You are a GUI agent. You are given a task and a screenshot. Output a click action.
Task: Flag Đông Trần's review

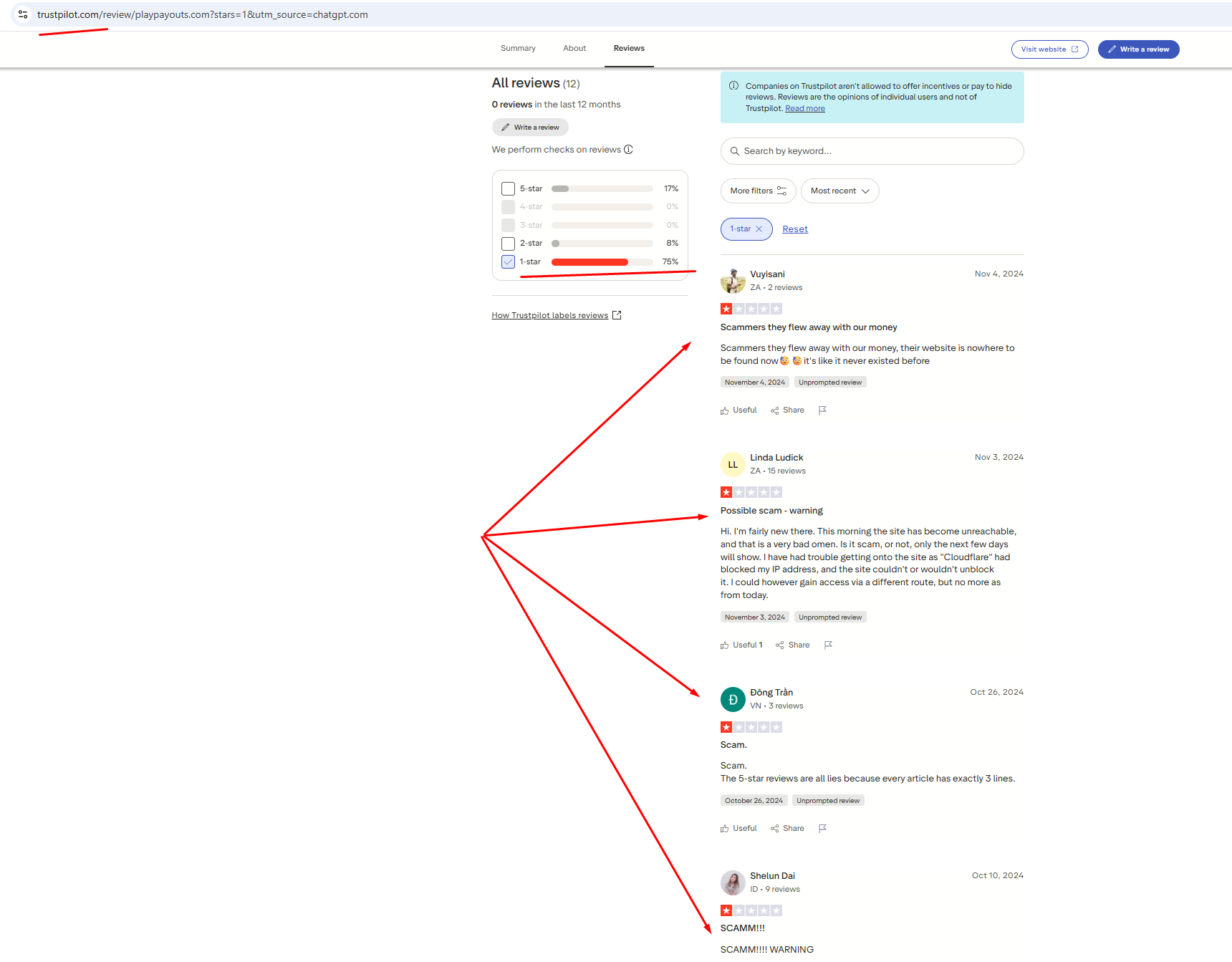[822, 829]
